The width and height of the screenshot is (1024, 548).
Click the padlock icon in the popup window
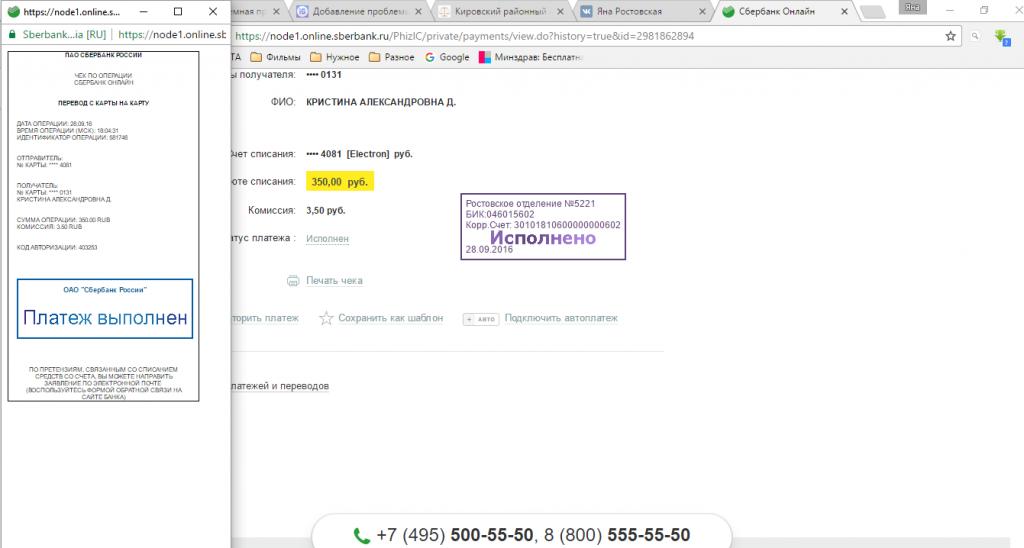point(12,35)
